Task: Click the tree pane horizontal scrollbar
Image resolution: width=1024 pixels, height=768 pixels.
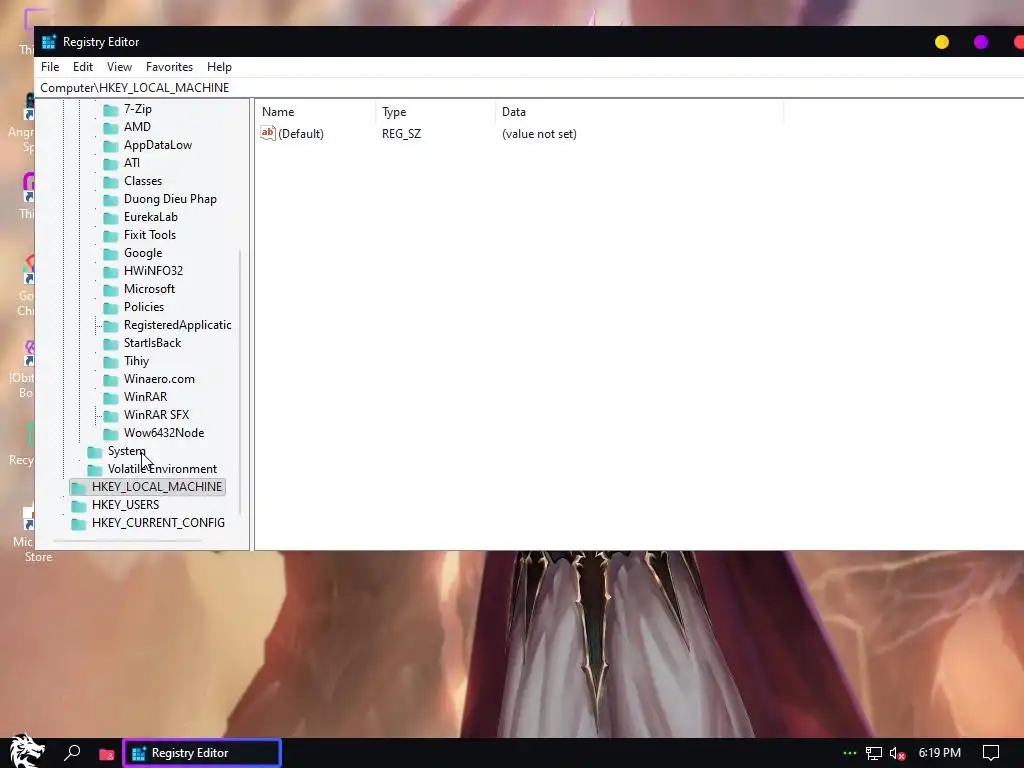Action: point(127,541)
